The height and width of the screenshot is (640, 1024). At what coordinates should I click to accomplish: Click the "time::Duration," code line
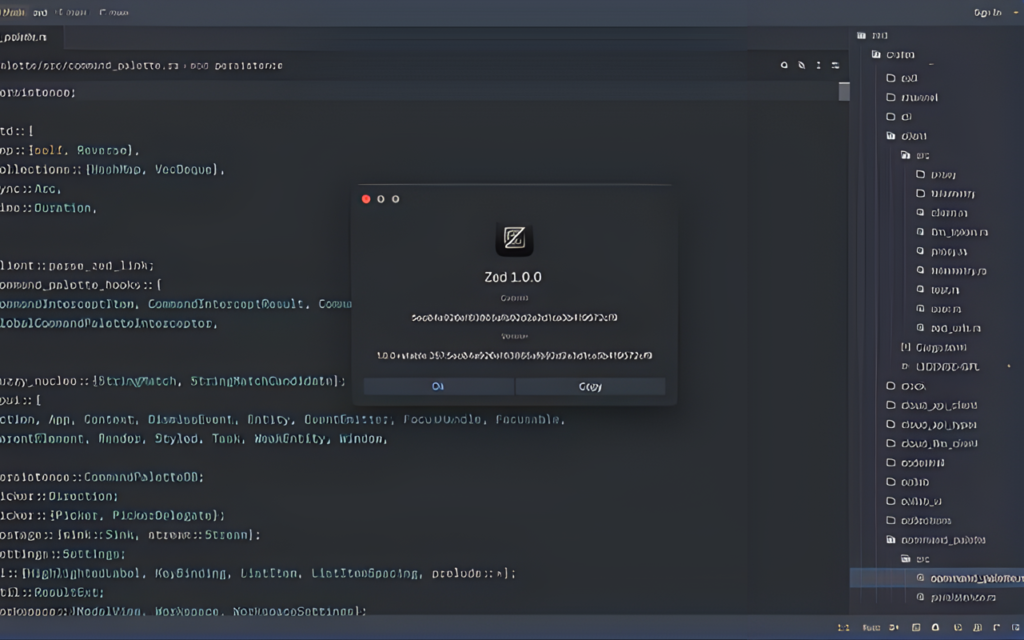click(48, 208)
